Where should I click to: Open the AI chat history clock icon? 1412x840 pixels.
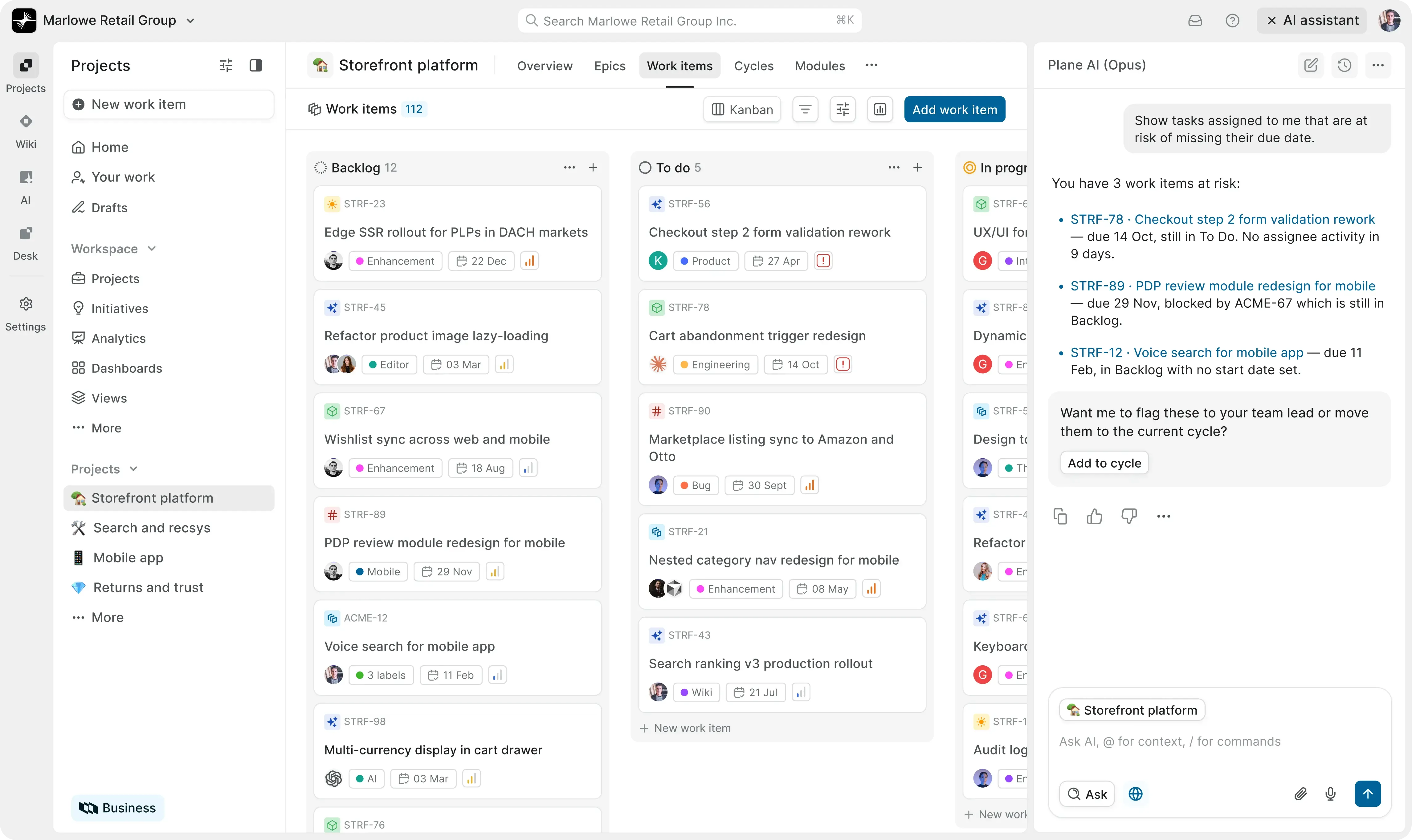pos(1345,65)
